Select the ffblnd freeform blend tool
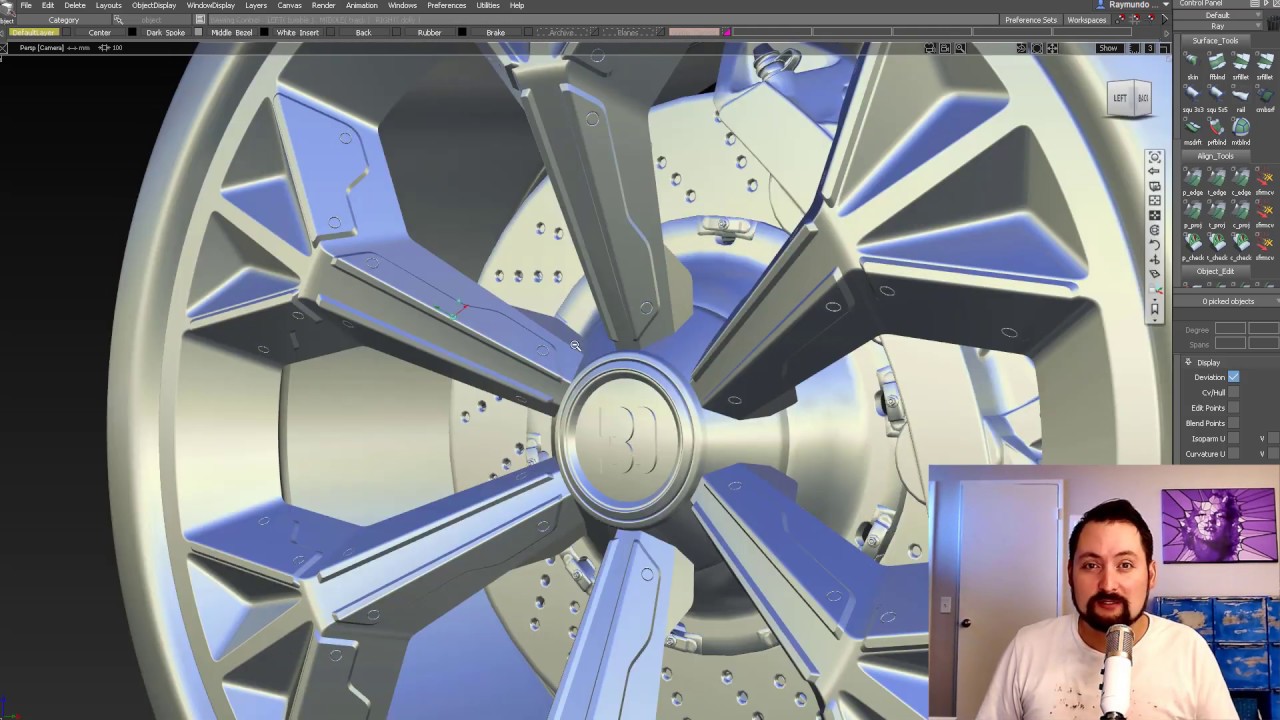 [x=1217, y=65]
